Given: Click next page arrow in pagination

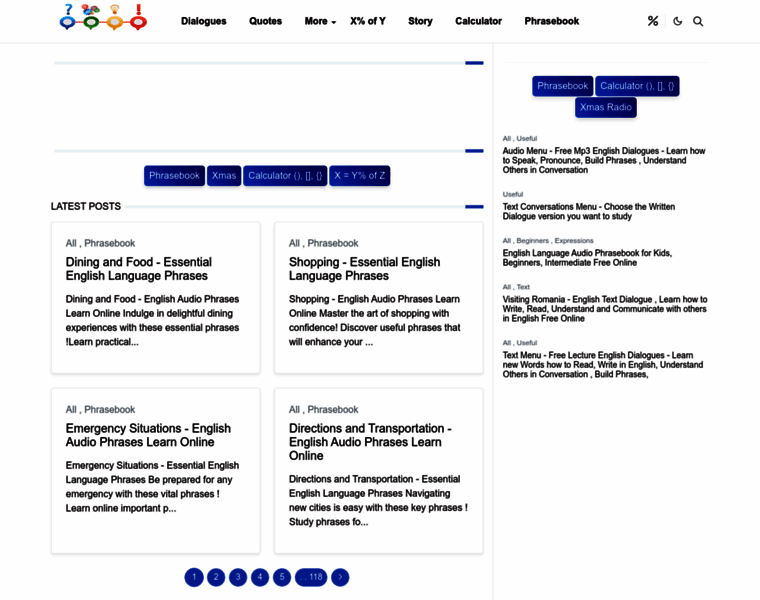Looking at the screenshot, I should point(340,577).
